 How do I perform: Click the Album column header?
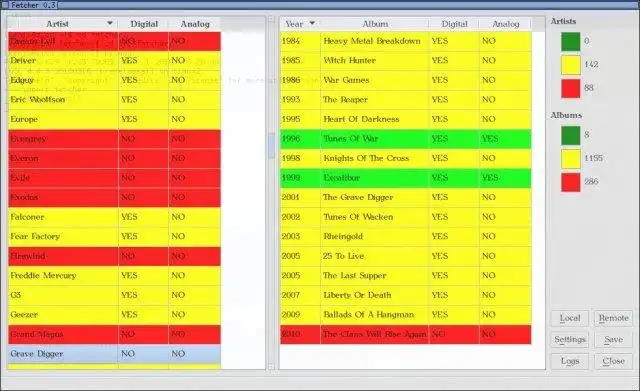point(375,24)
